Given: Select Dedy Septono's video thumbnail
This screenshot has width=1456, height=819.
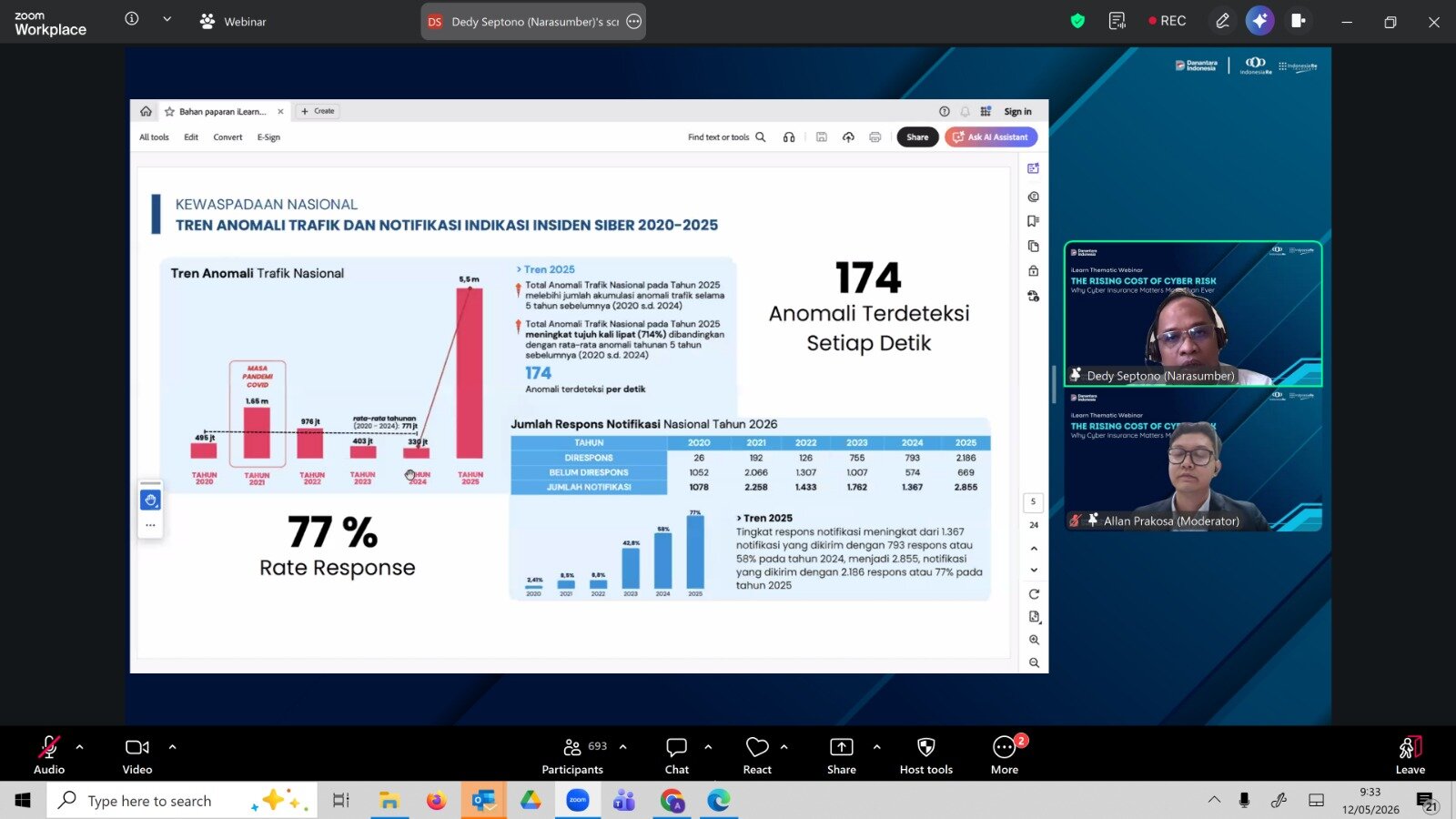Looking at the screenshot, I should coord(1193,314).
